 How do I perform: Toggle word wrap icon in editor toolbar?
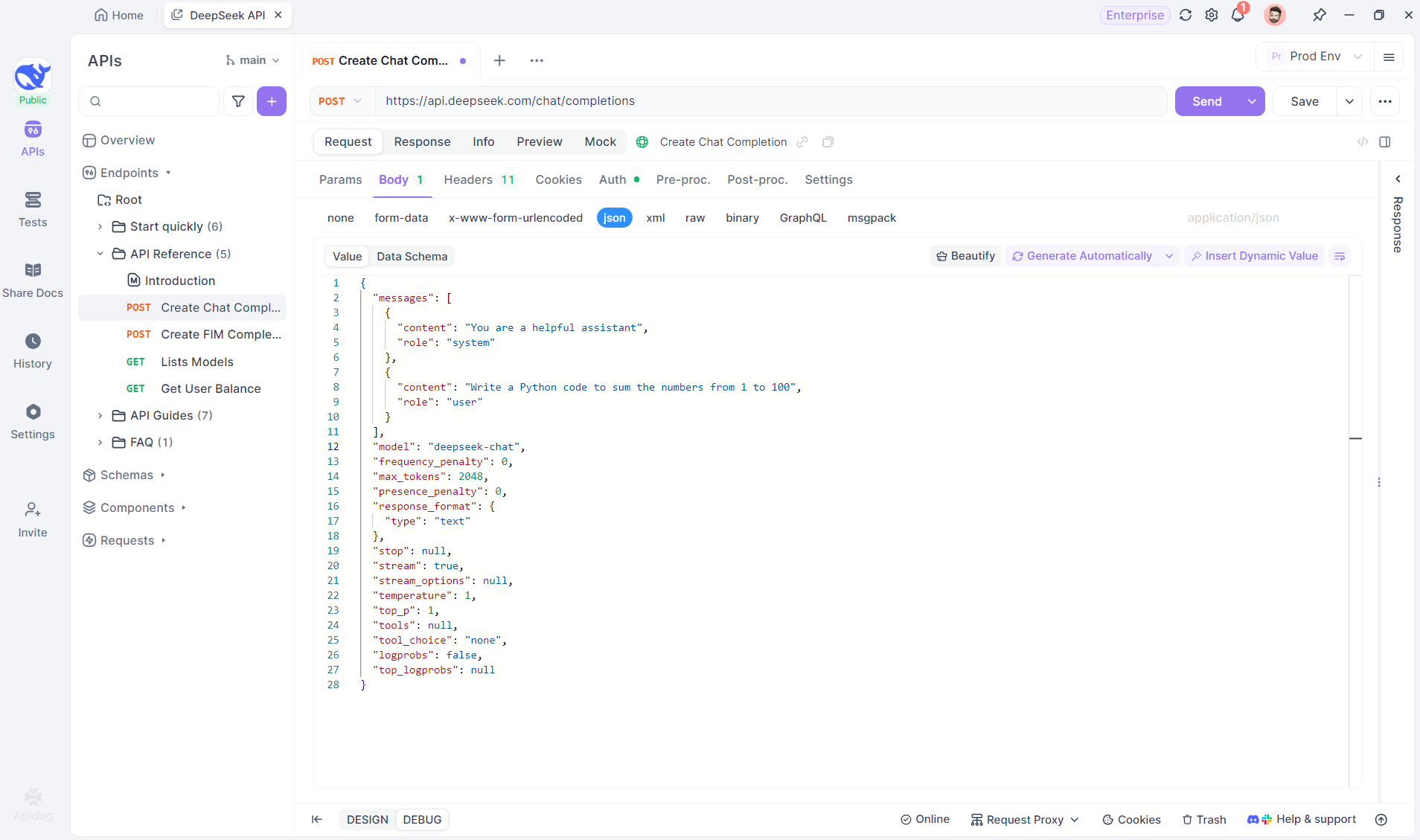point(1340,256)
